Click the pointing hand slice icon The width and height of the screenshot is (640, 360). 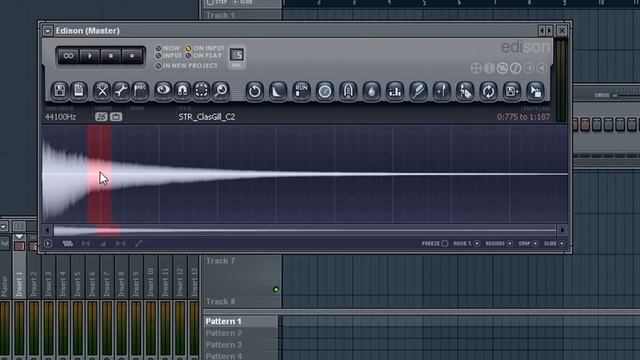[x=465, y=91]
